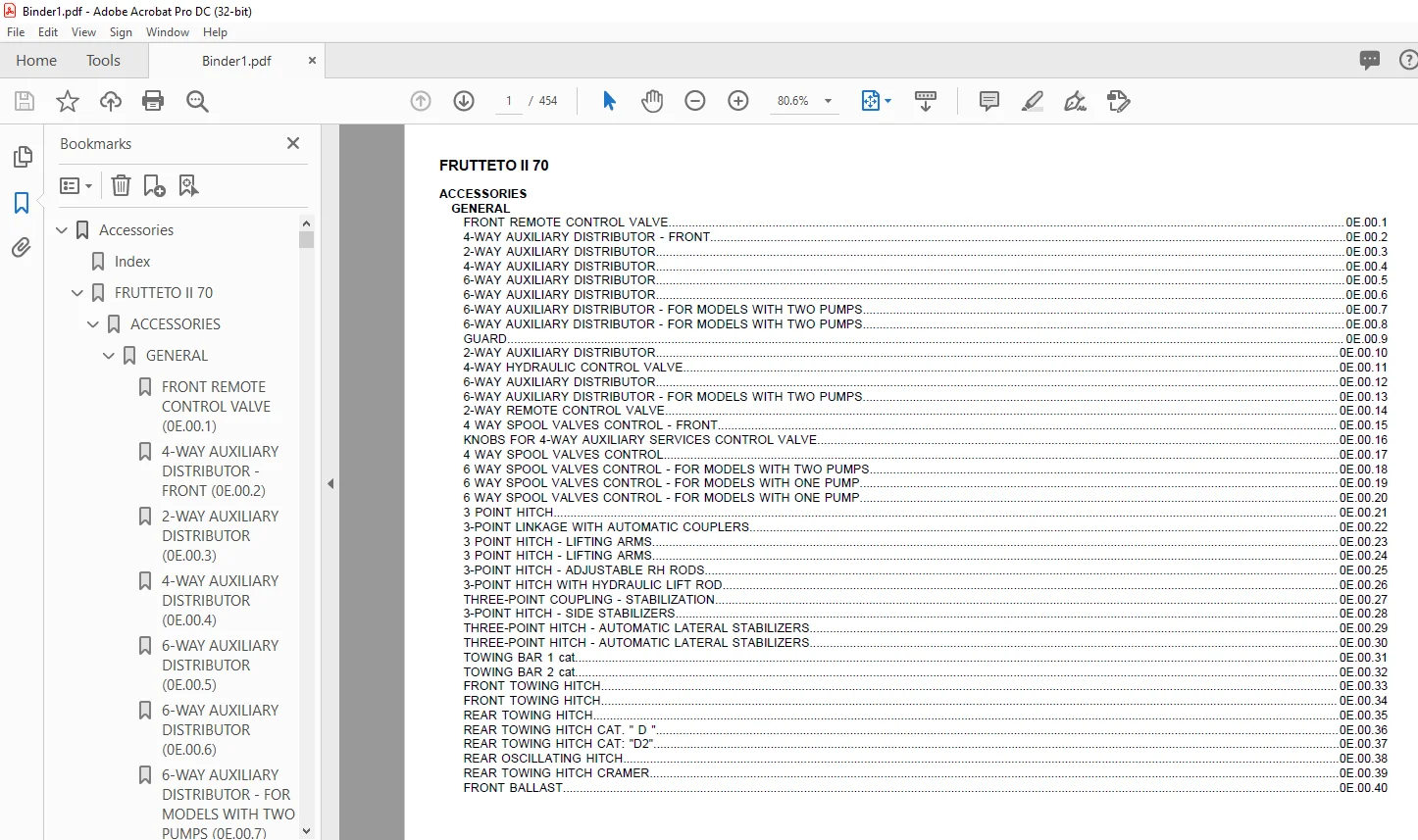Select the Binder1.pdf document tab

click(236, 61)
